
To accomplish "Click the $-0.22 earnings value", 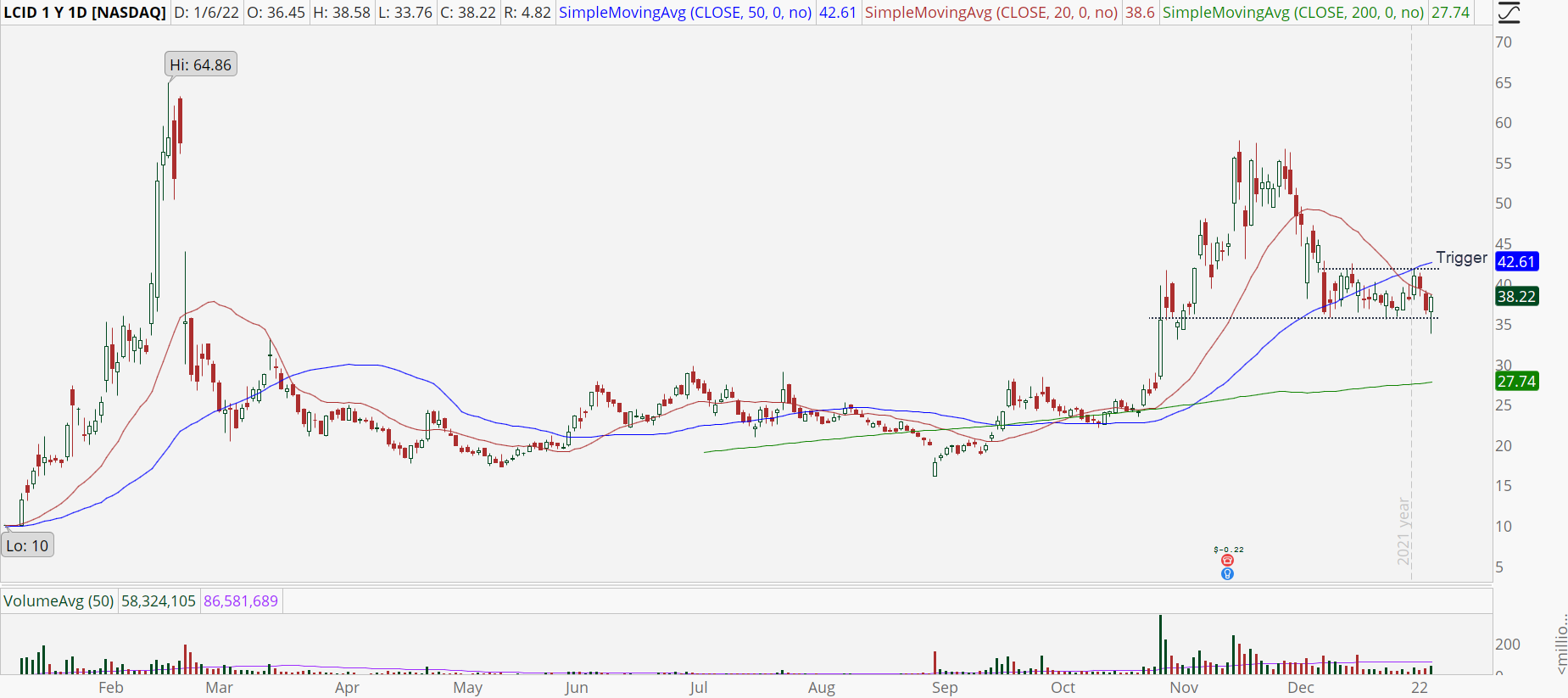I will click(1228, 550).
